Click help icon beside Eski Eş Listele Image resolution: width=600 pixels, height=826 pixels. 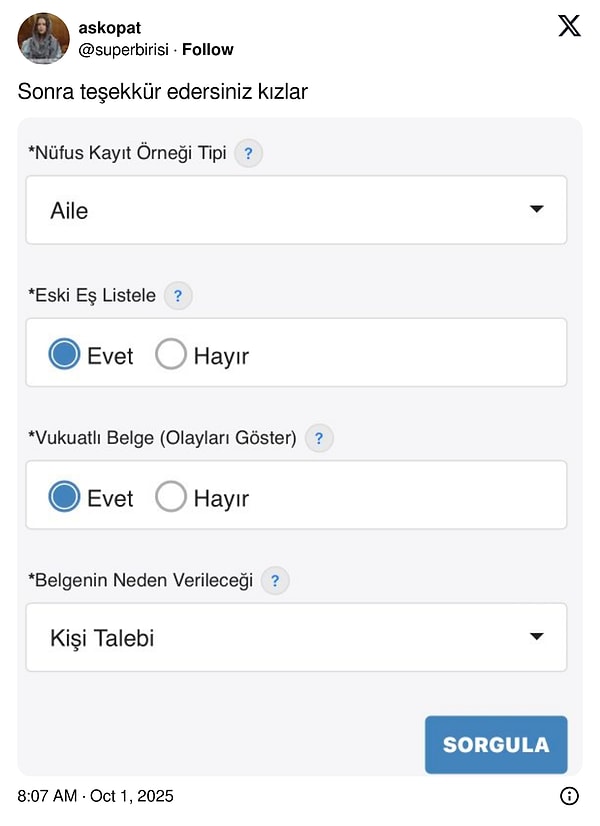tap(178, 296)
